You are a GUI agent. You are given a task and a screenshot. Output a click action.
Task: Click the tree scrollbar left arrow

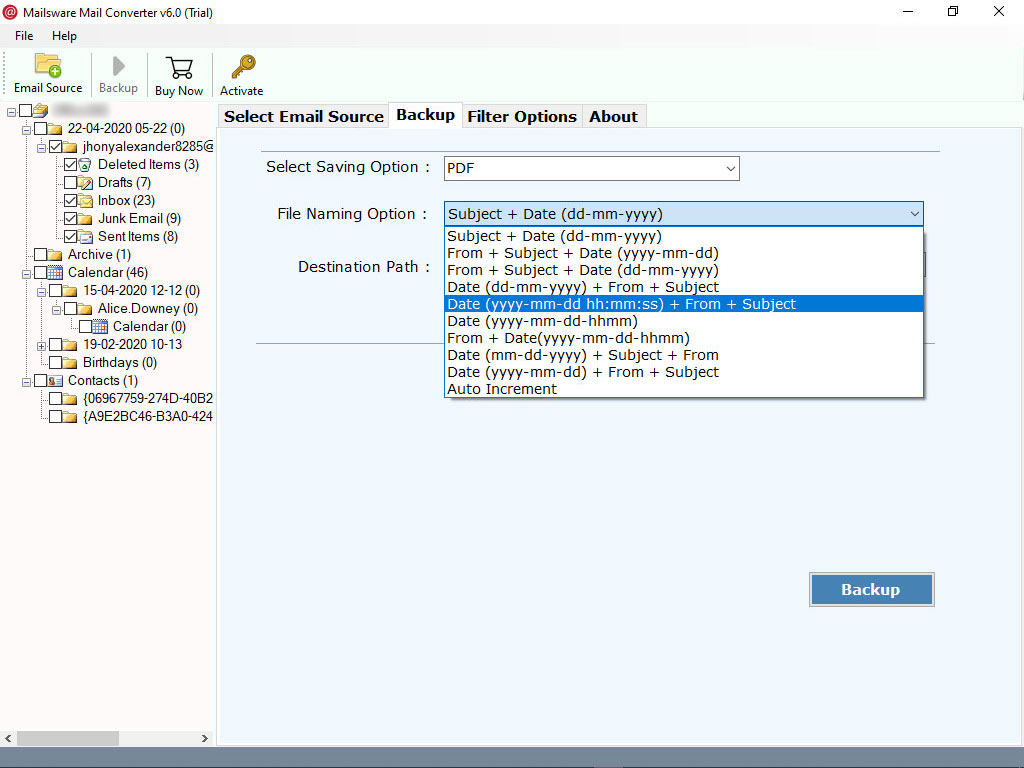[8, 738]
